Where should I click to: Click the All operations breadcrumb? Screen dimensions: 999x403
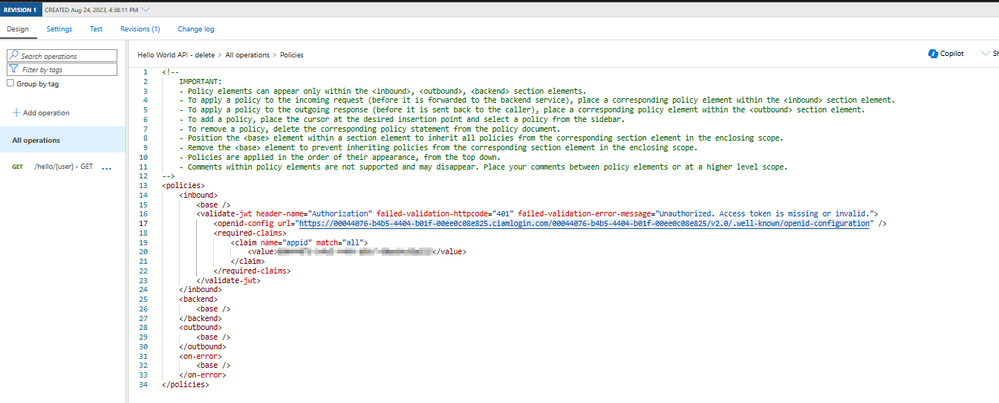(x=247, y=55)
